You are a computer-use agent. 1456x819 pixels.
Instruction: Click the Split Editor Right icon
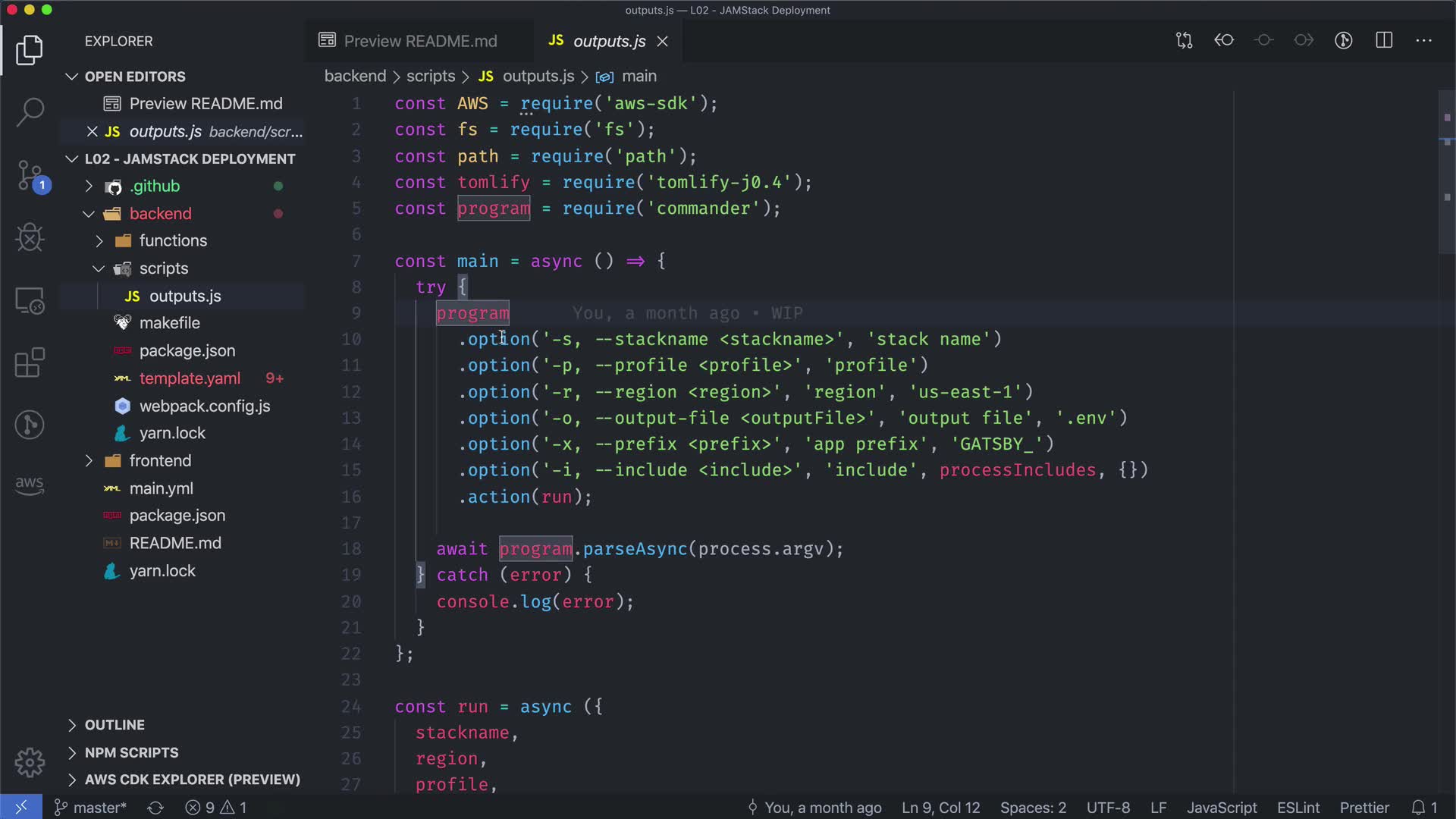point(1384,40)
